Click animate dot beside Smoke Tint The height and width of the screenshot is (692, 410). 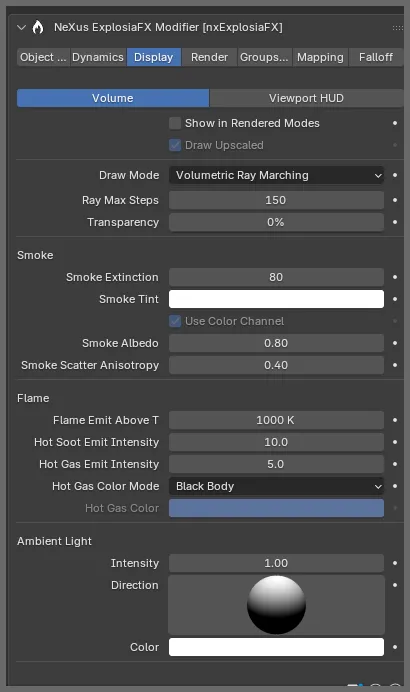(395, 299)
